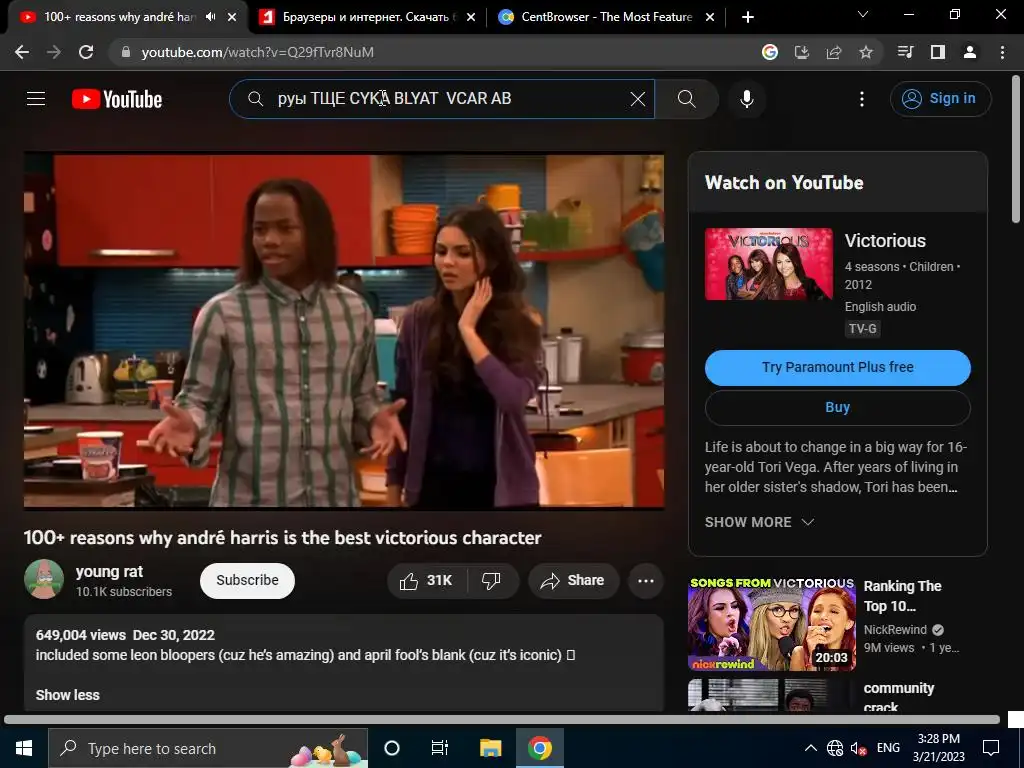Image resolution: width=1024 pixels, height=768 pixels.
Task: Open the muted volume tray icon
Action: coord(858,748)
